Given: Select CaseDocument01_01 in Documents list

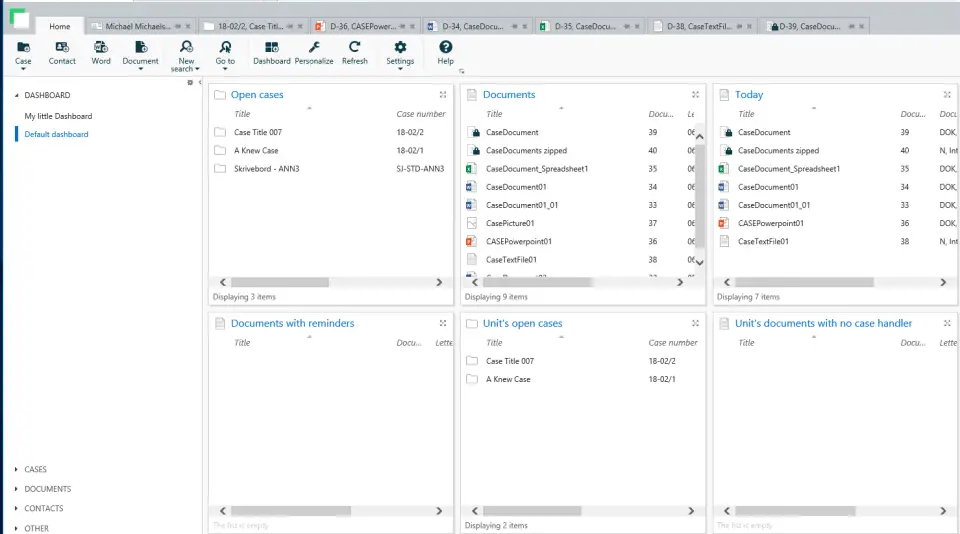Looking at the screenshot, I should click(x=580, y=205).
